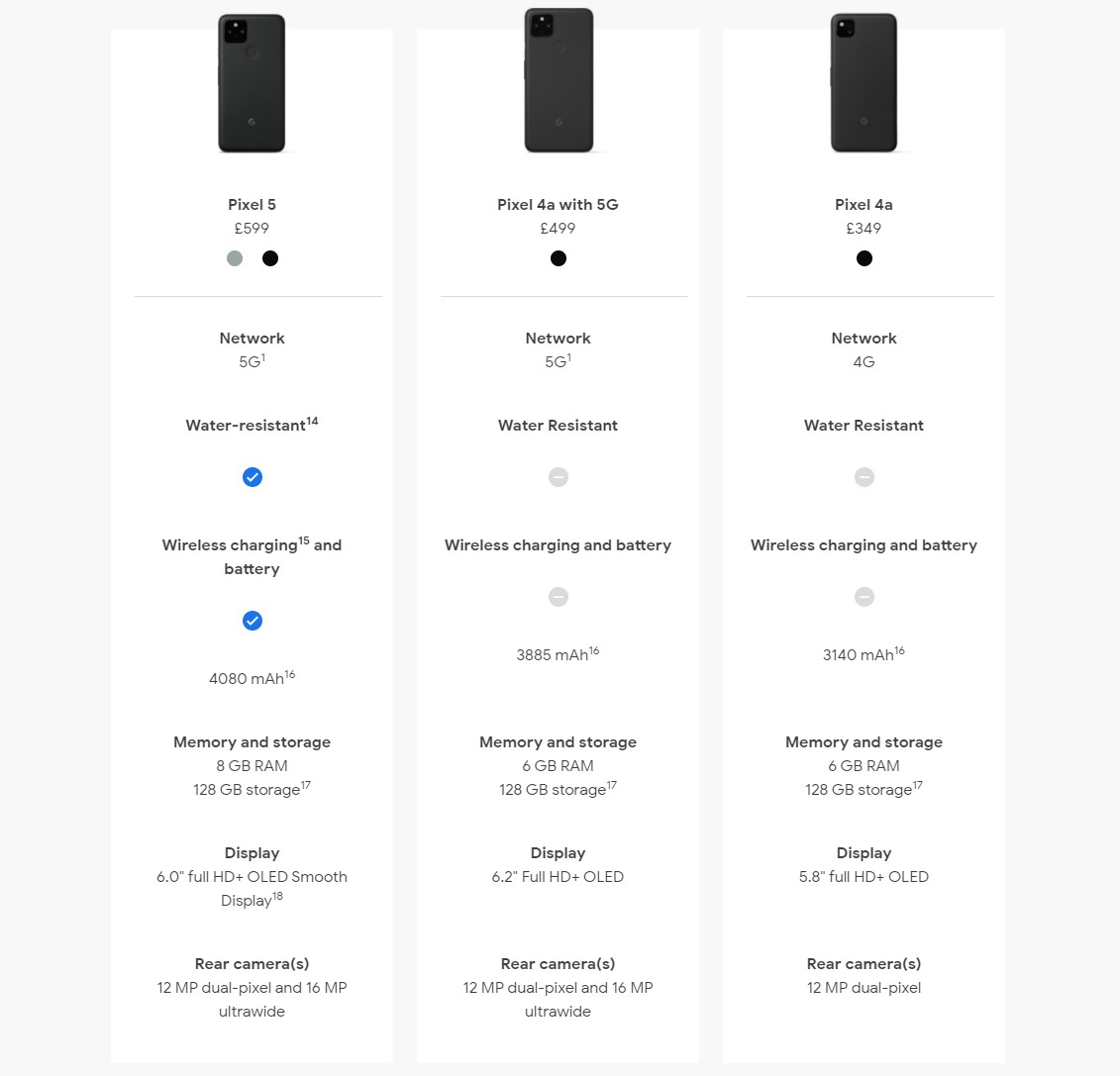Click the Pixel 4a with 5G product title
This screenshot has height=1076, width=1120.
click(x=558, y=205)
